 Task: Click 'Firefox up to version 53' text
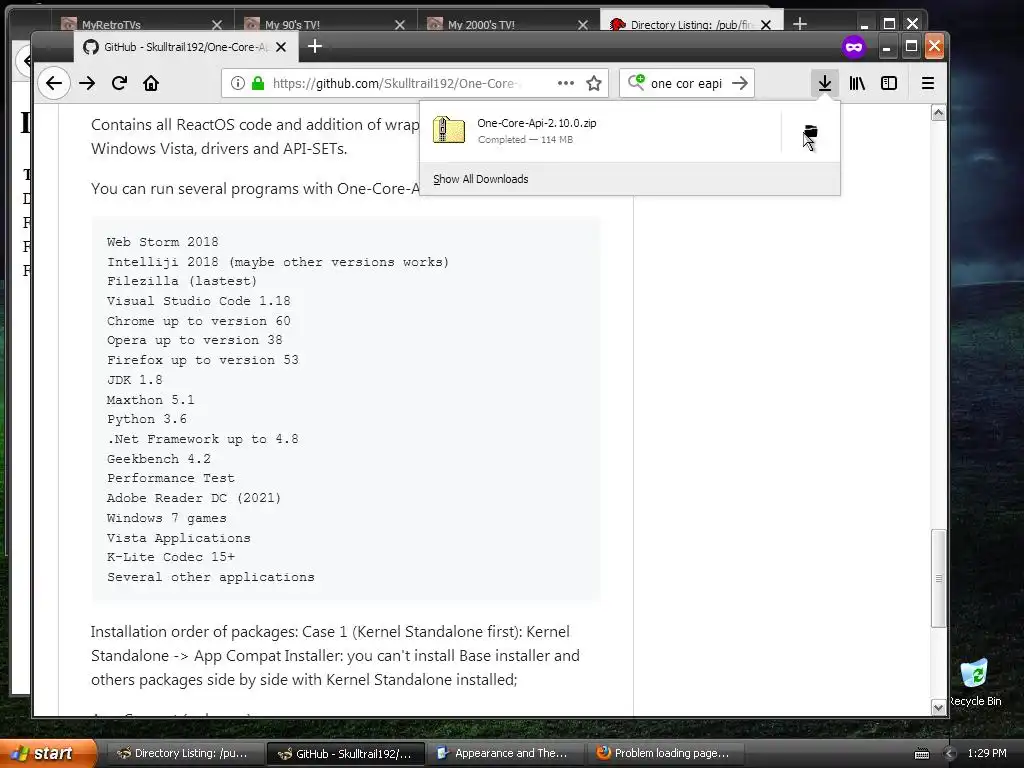coord(202,360)
